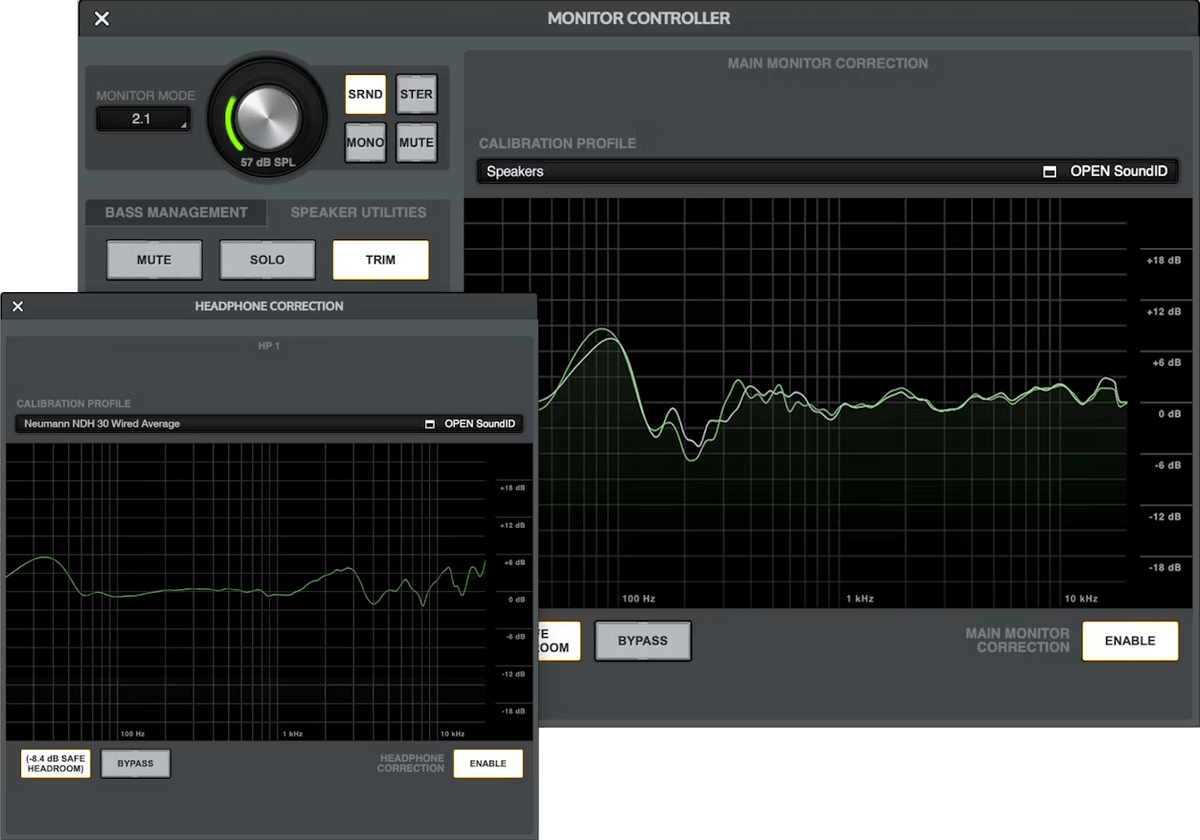Screen dimensions: 1200x840
Task: Expand the Speakers calibration profile selector
Action: [760, 172]
